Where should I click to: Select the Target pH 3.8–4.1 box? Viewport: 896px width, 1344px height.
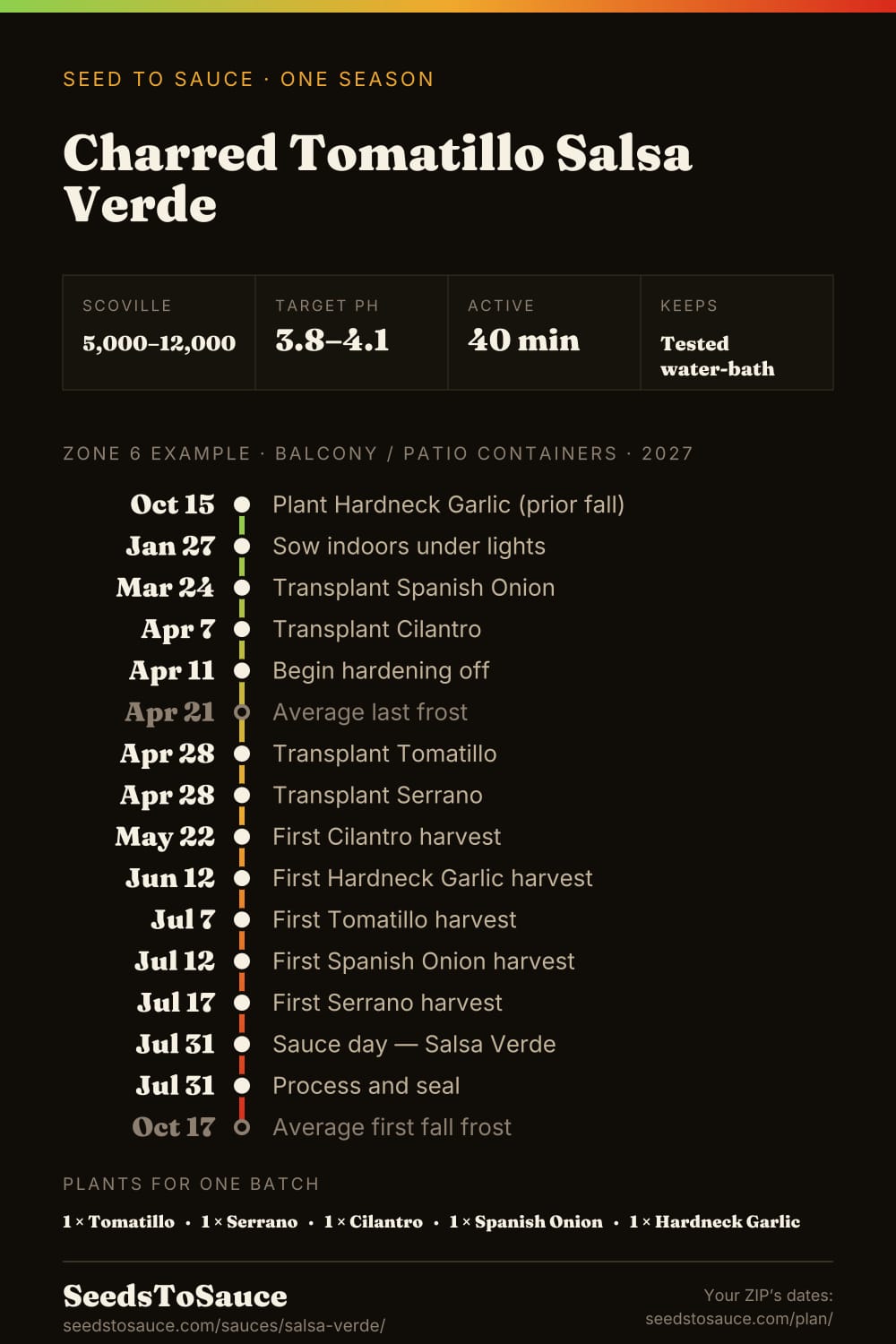point(352,332)
